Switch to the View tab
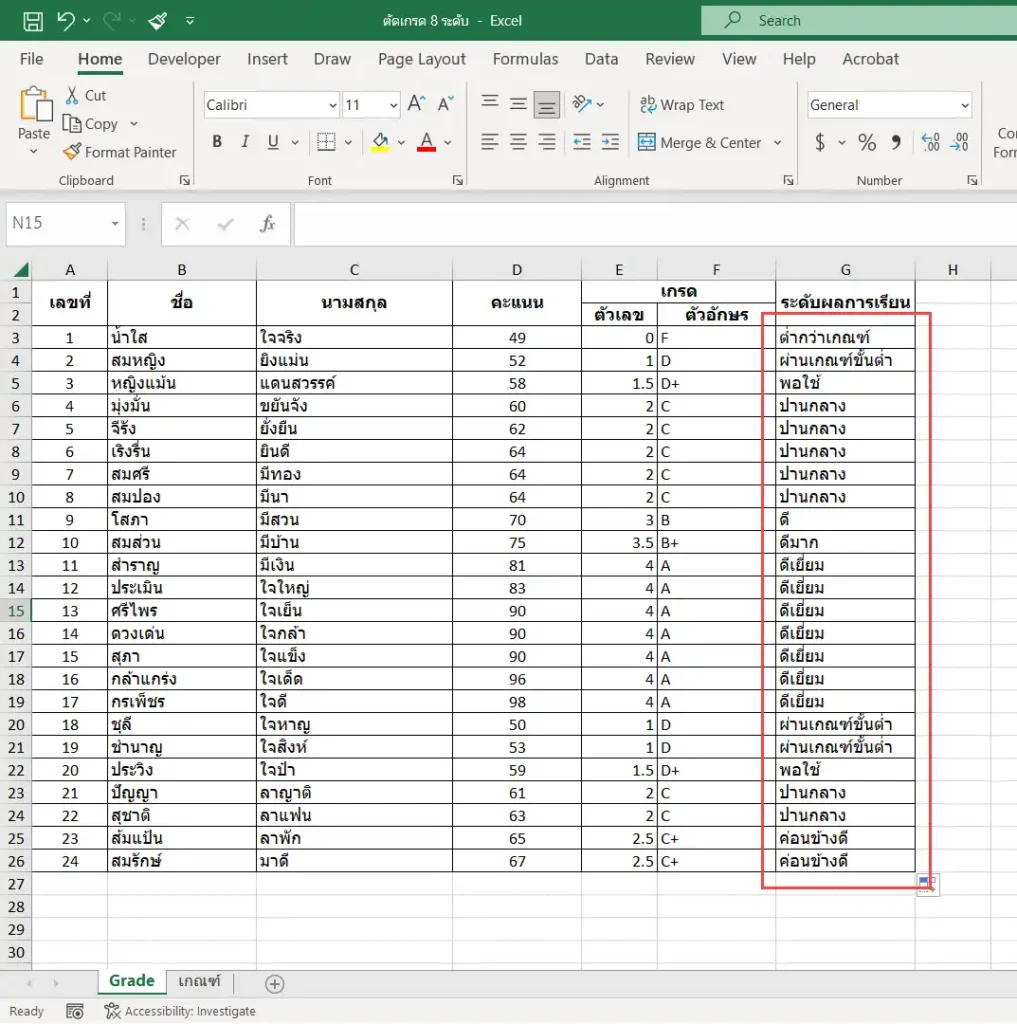 coord(739,59)
